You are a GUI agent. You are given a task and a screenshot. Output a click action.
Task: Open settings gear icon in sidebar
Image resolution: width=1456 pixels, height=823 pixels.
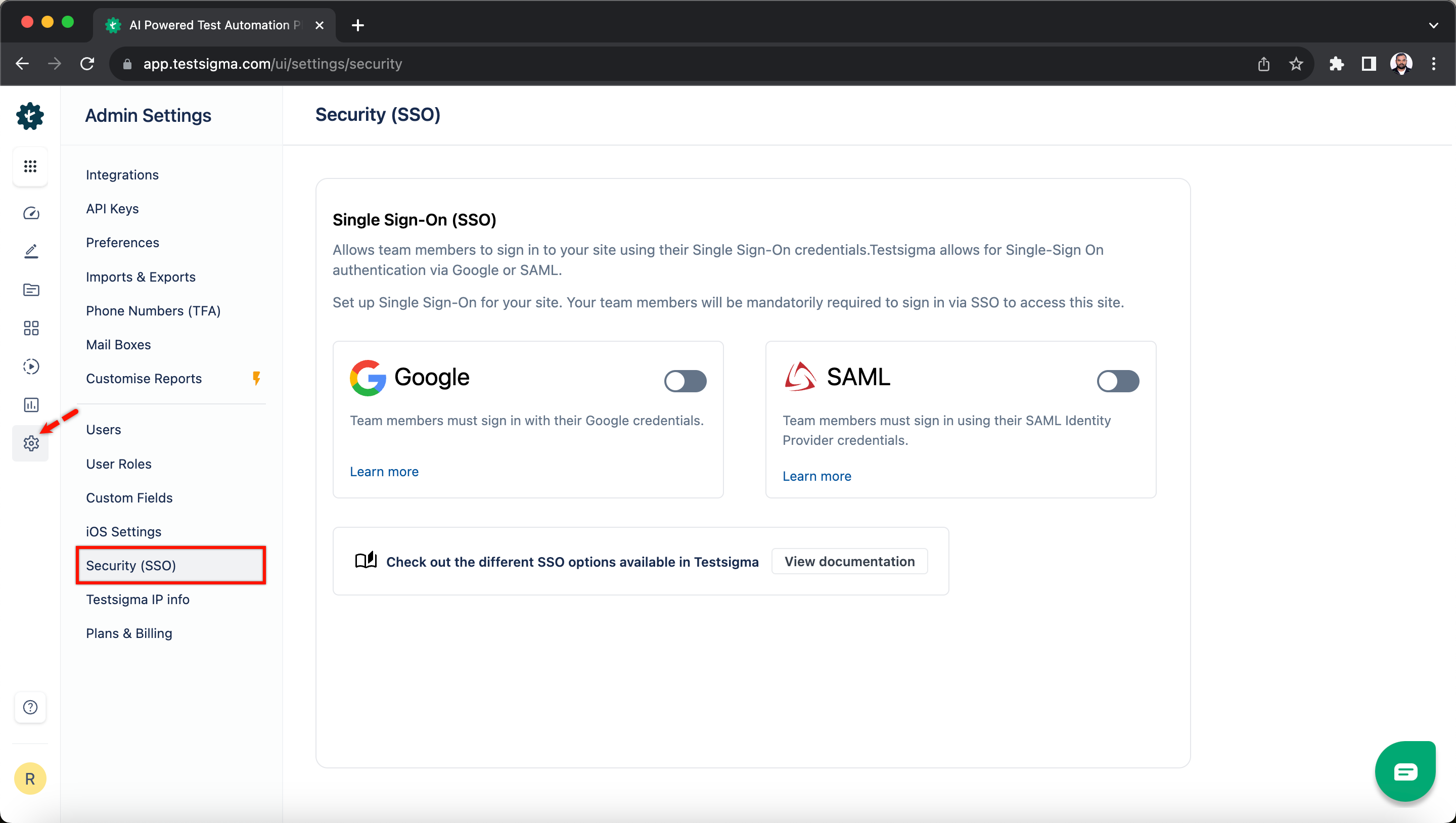pyautogui.click(x=31, y=443)
